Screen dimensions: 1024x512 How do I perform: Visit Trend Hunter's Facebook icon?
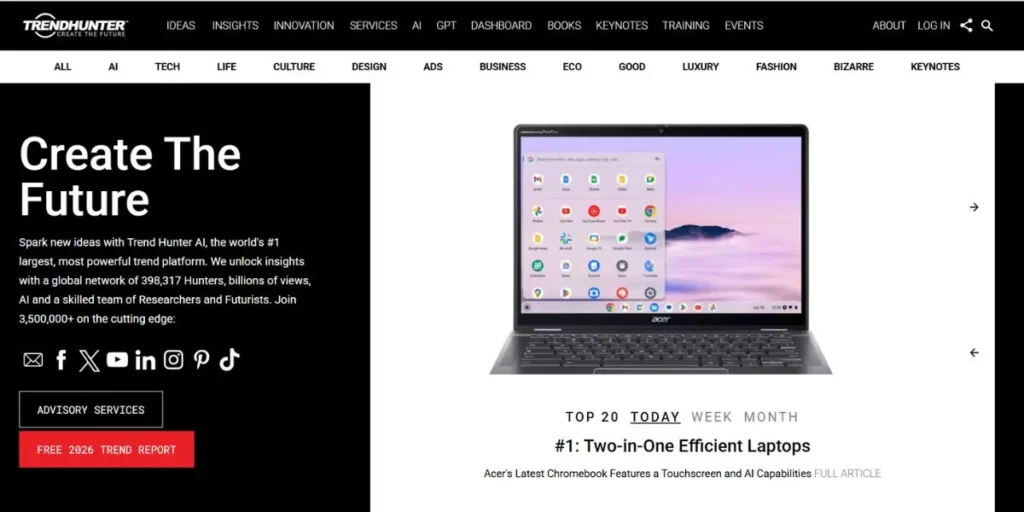coord(61,360)
